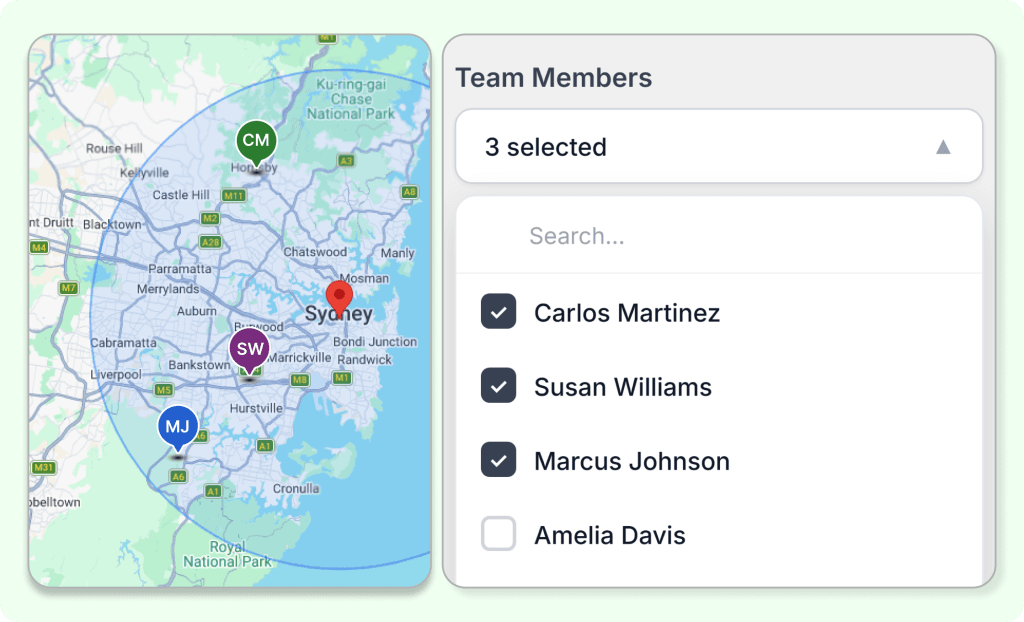Viewport: 1024px width, 622px height.
Task: Click the M7 road shield near the map's left edge
Action: coord(70,286)
